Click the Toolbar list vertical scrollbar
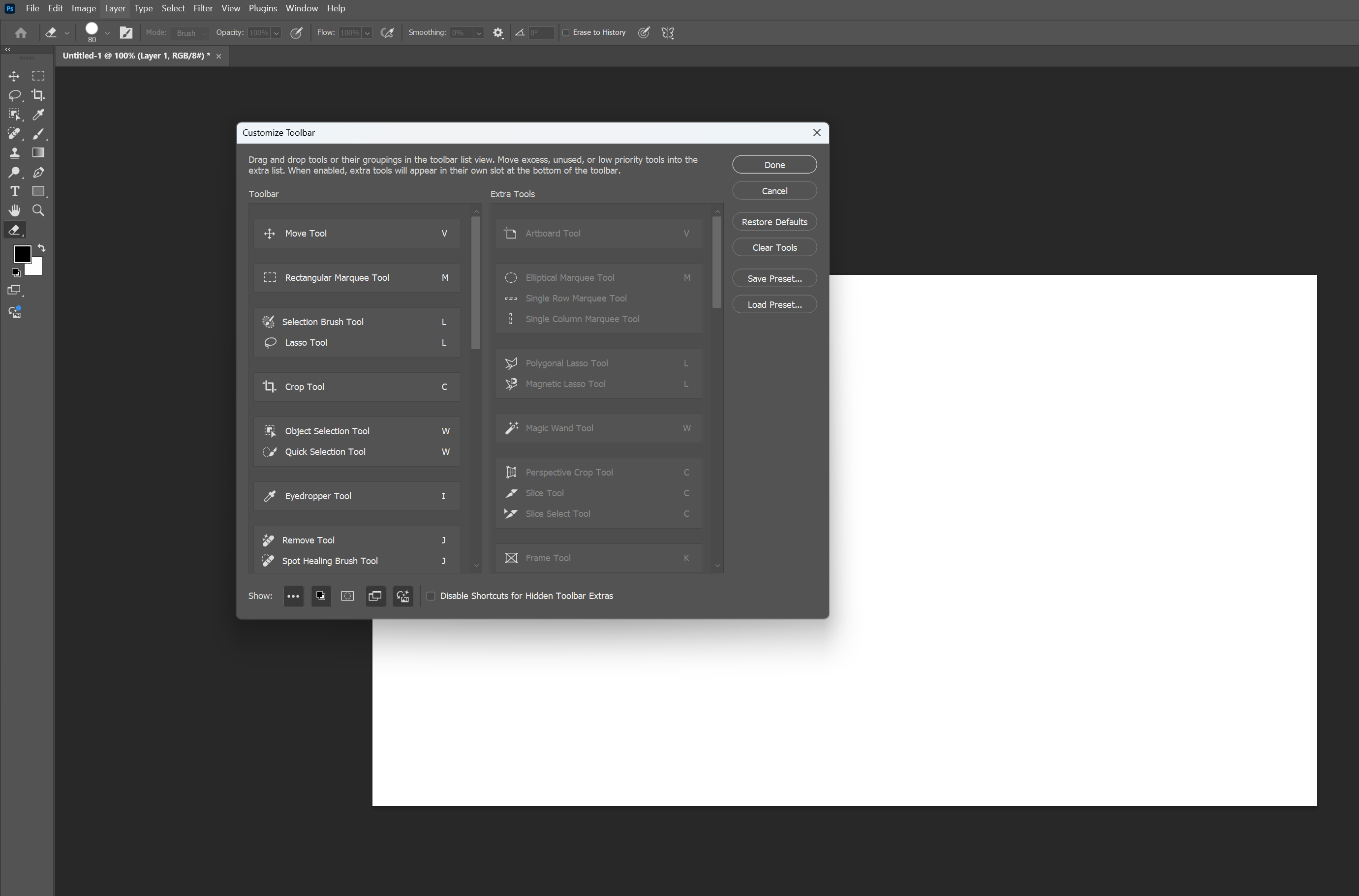 coord(476,283)
